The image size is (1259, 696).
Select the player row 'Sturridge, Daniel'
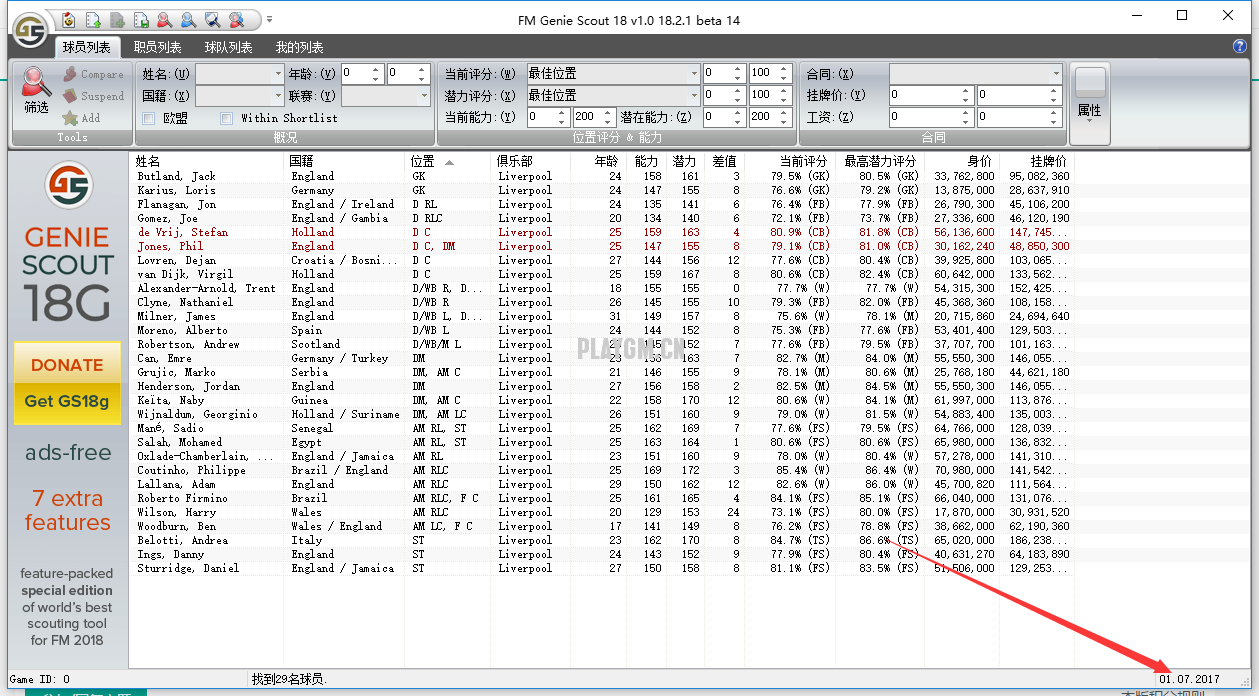point(602,568)
